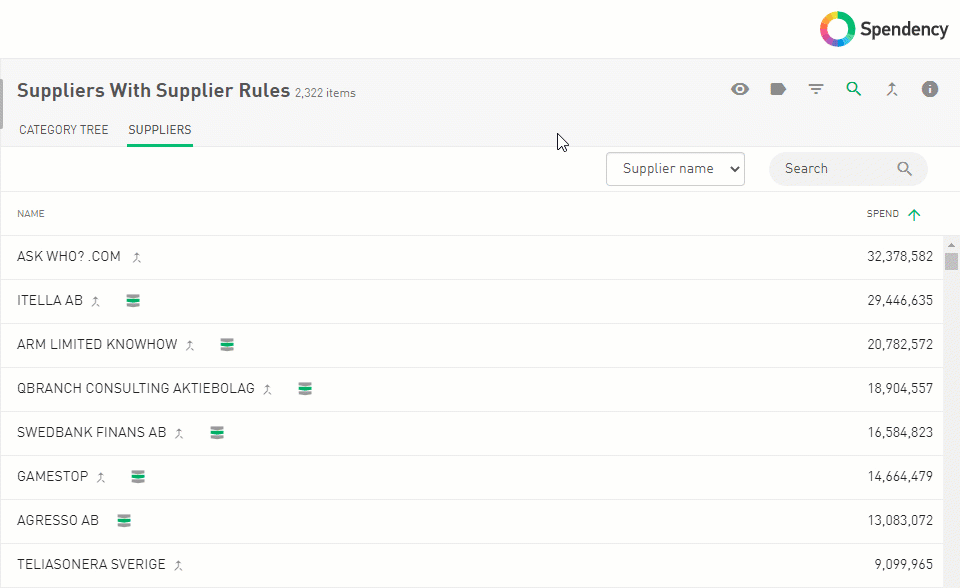960x588 pixels.
Task: Click the merge icon next to GAMESTOP
Action: pyautogui.click(x=101, y=477)
